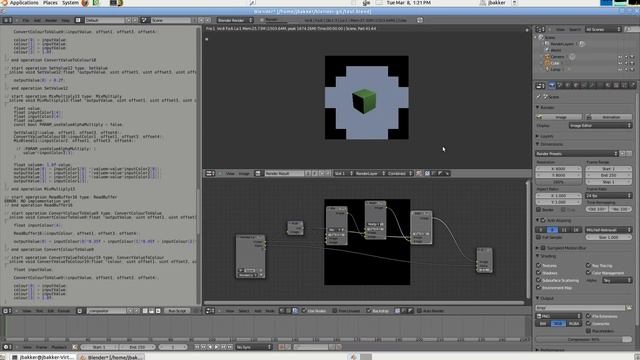640x360 pixels.
Task: Collapse the Output panel
Action: point(538,298)
